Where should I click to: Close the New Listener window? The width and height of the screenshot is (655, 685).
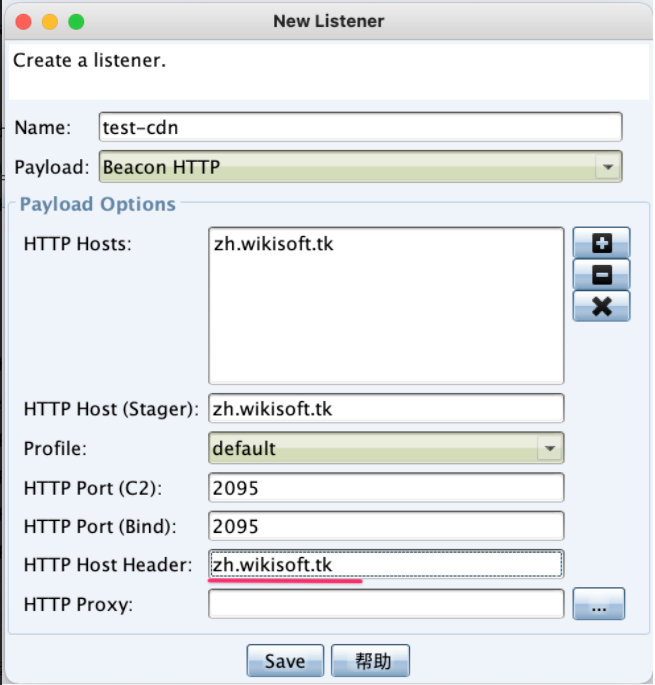(x=24, y=21)
